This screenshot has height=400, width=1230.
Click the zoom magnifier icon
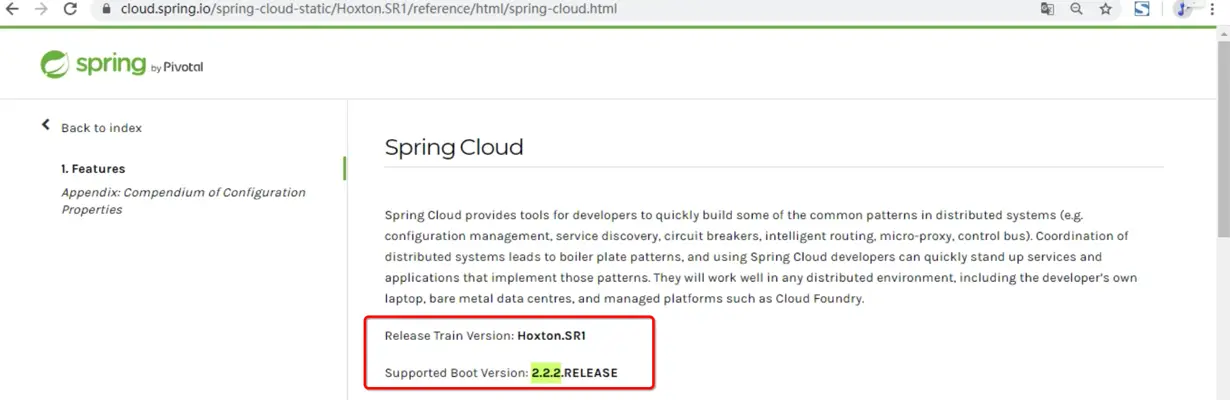click(1076, 9)
